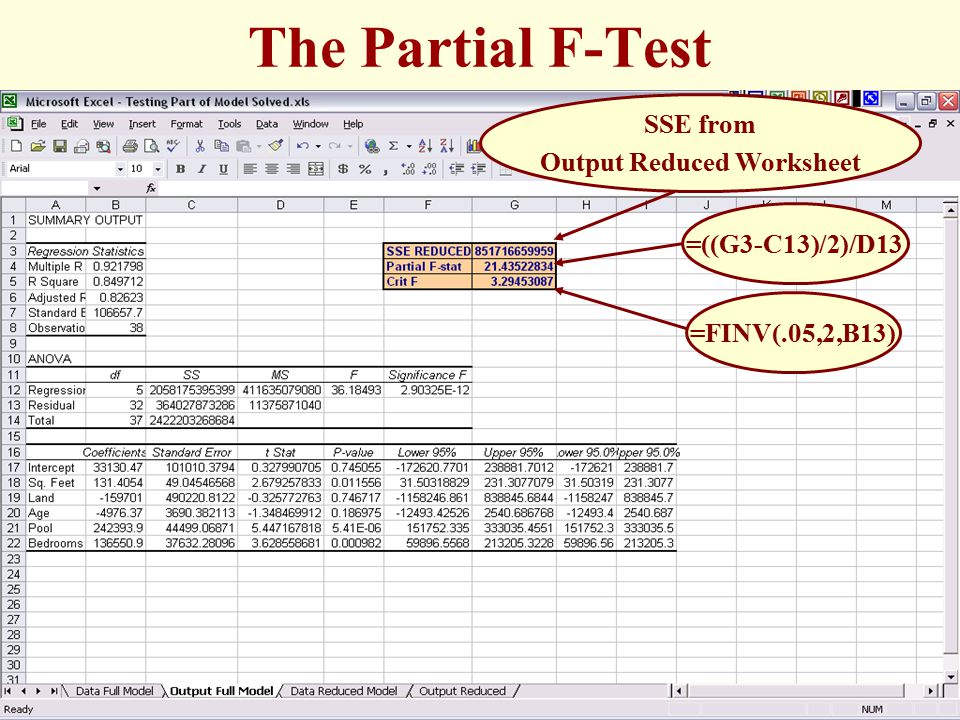
Task: Activate the Format Painter brush icon
Action: pyautogui.click(x=276, y=146)
